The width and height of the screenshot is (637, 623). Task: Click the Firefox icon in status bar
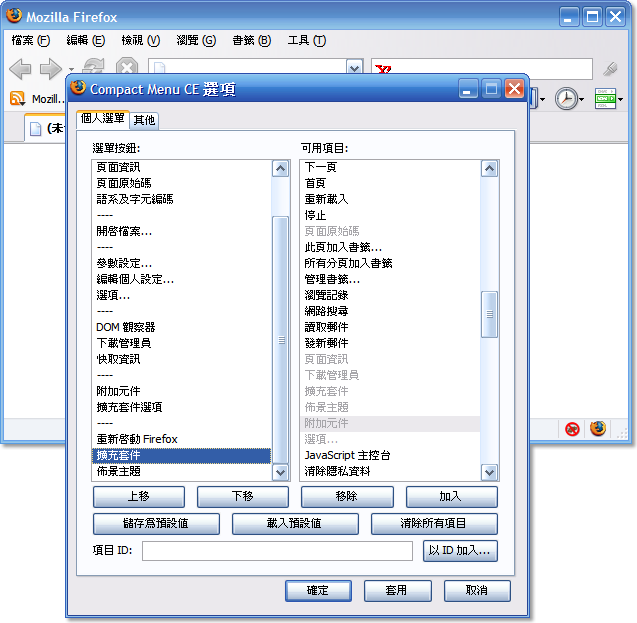598,429
